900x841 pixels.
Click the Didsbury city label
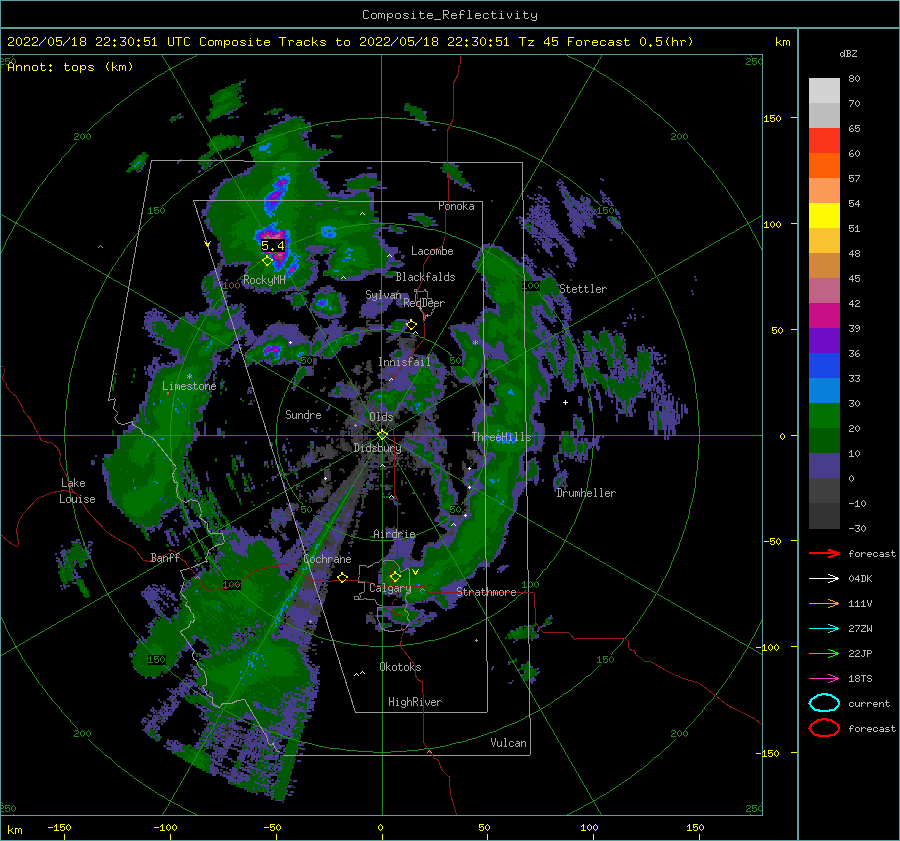pyautogui.click(x=377, y=448)
